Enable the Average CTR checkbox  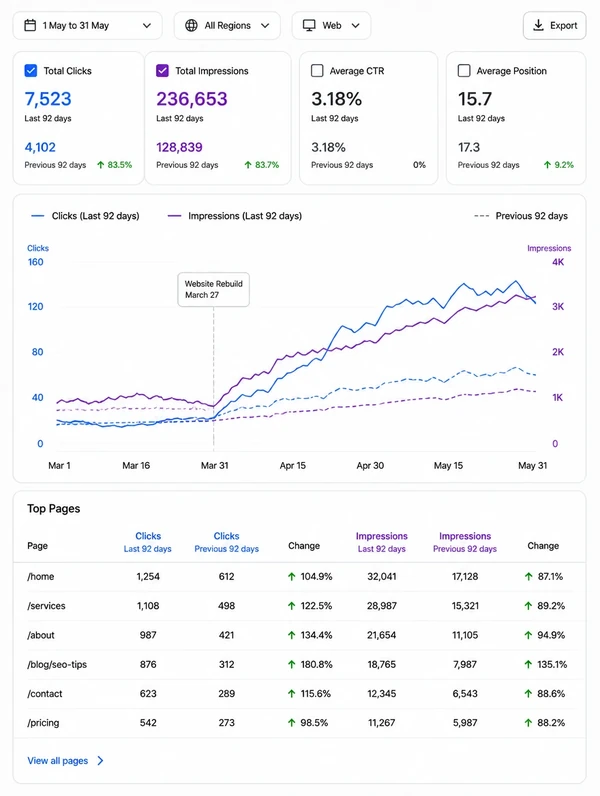coord(317,71)
